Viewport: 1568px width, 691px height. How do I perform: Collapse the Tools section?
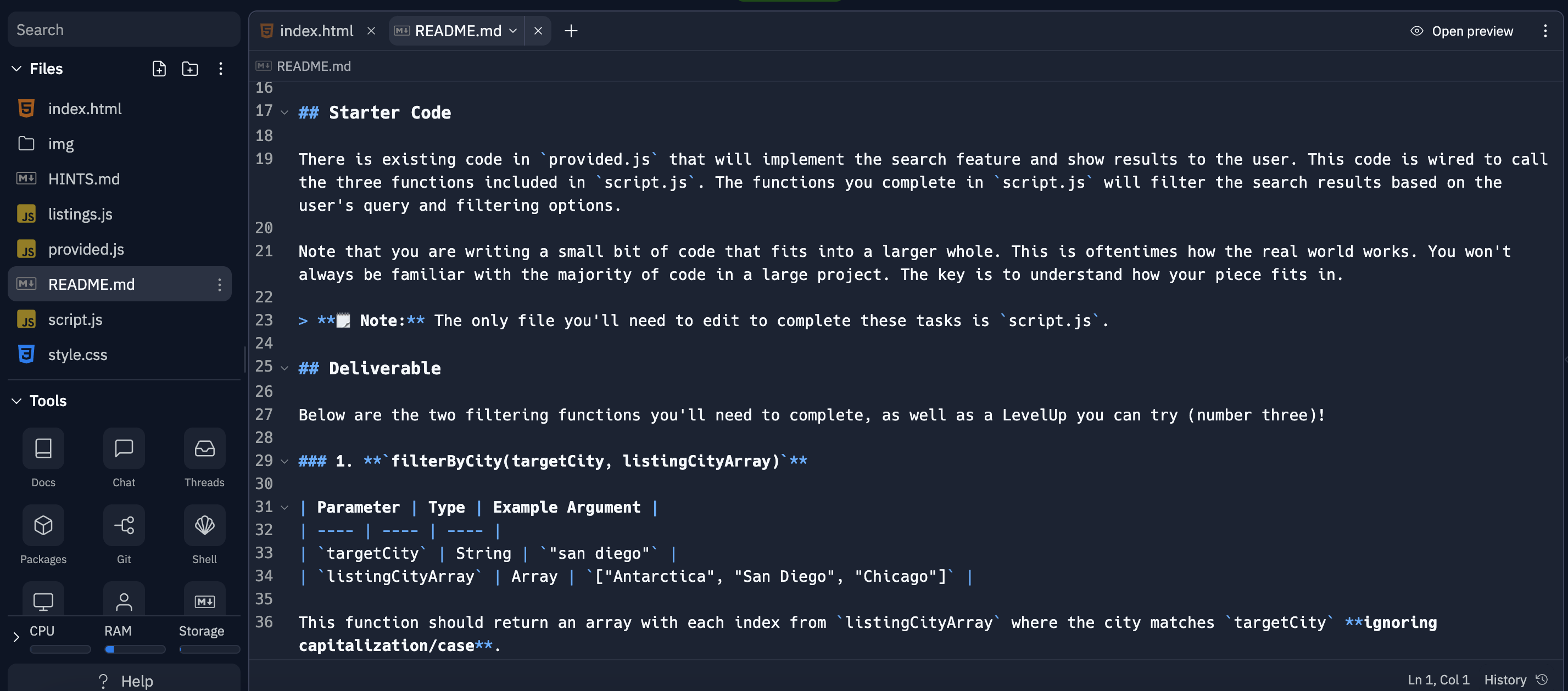coord(15,400)
